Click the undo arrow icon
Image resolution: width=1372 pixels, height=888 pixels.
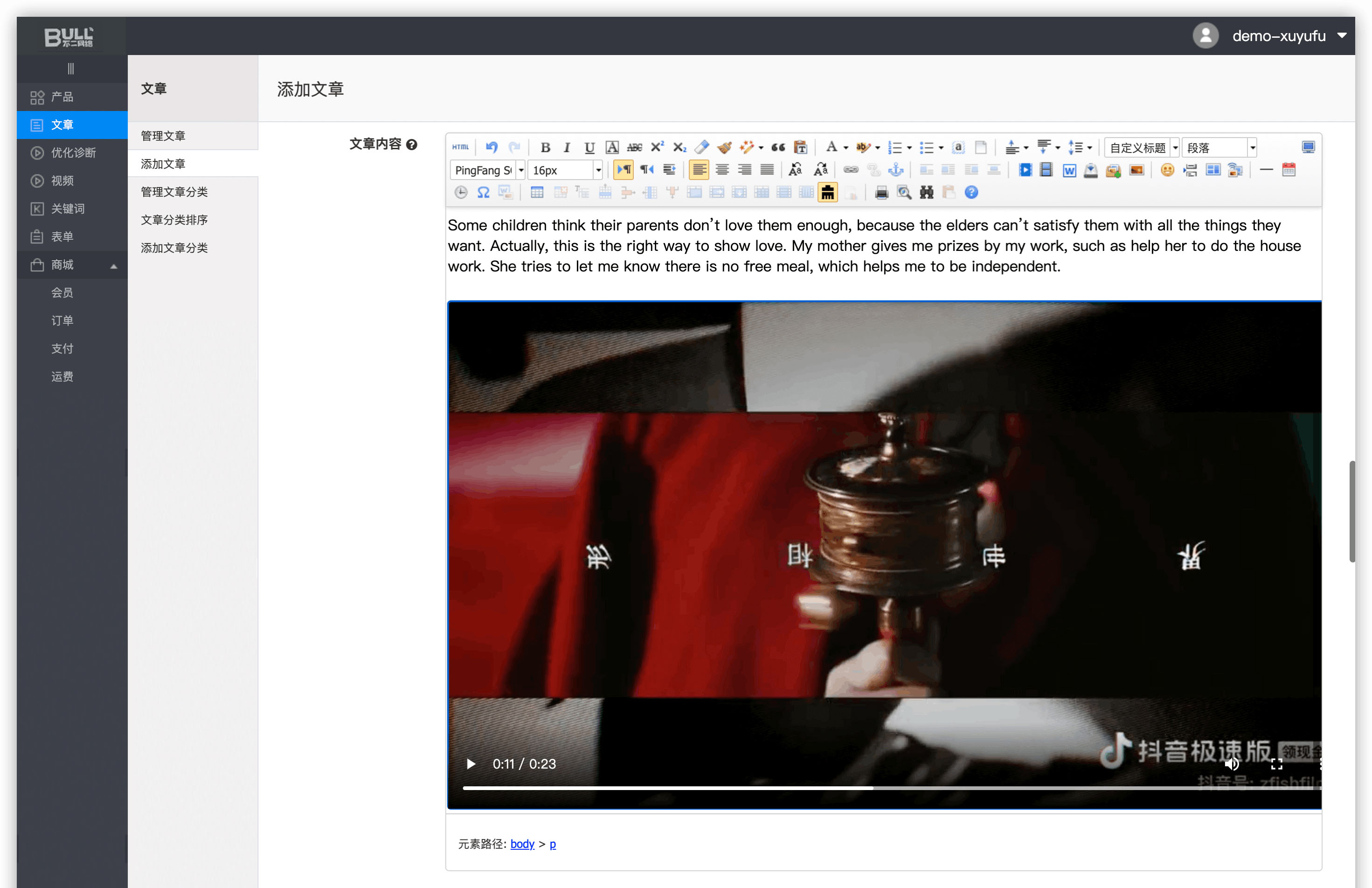[491, 147]
